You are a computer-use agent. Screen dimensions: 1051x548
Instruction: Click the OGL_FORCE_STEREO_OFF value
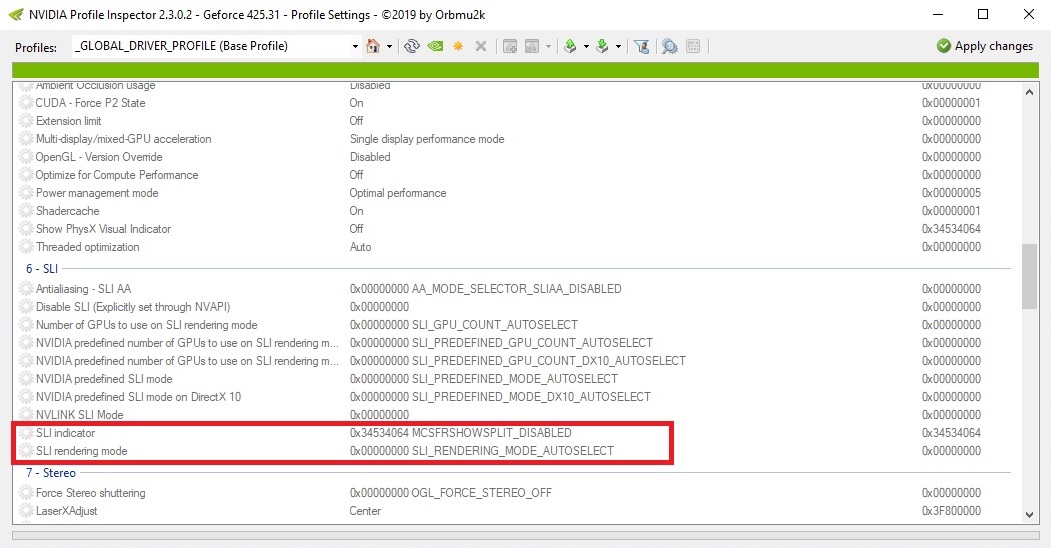(481, 493)
